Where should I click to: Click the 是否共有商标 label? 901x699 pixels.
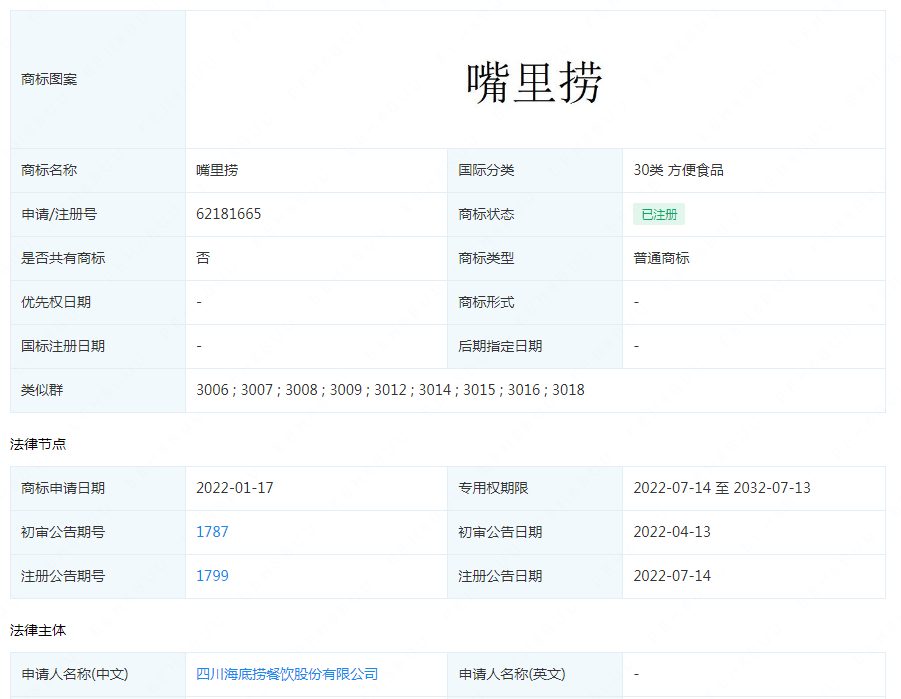pyautogui.click(x=63, y=258)
